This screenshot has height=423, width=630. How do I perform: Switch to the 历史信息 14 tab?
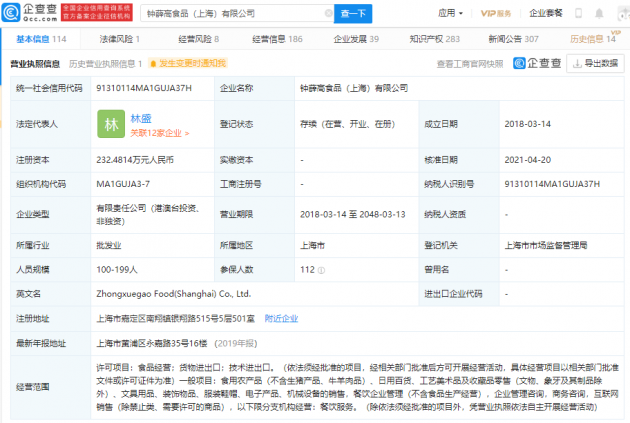593,39
